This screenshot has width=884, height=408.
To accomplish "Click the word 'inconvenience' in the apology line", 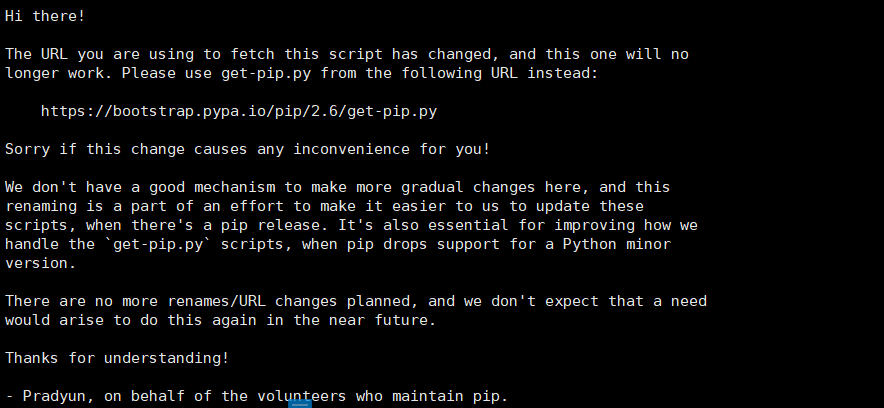I will pos(352,149).
